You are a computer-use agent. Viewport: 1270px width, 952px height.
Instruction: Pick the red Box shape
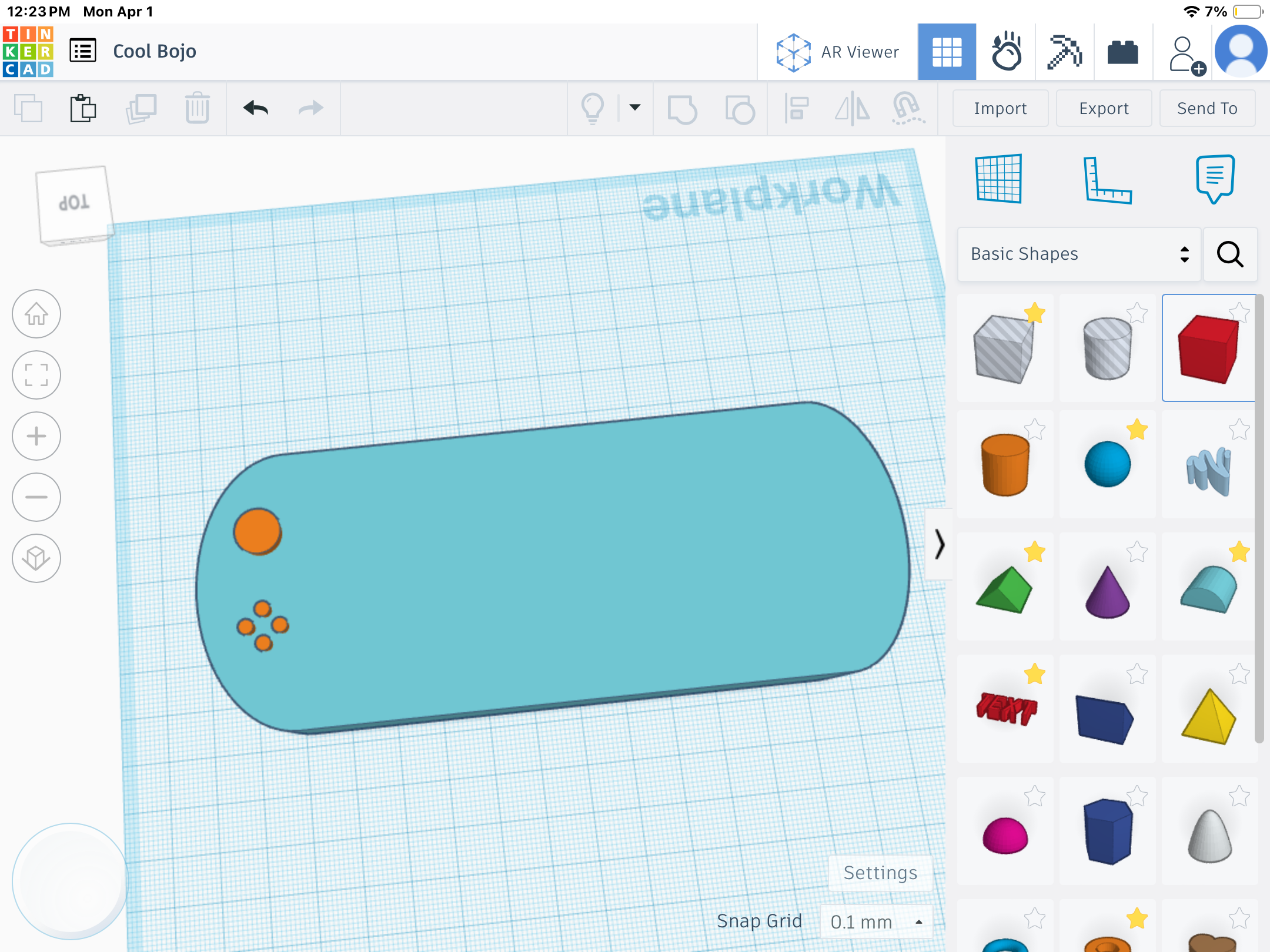point(1208,348)
